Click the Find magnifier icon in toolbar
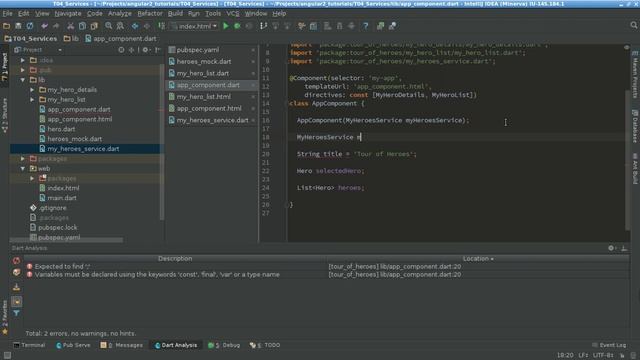The width and height of the screenshot is (640, 360). pos(109,26)
